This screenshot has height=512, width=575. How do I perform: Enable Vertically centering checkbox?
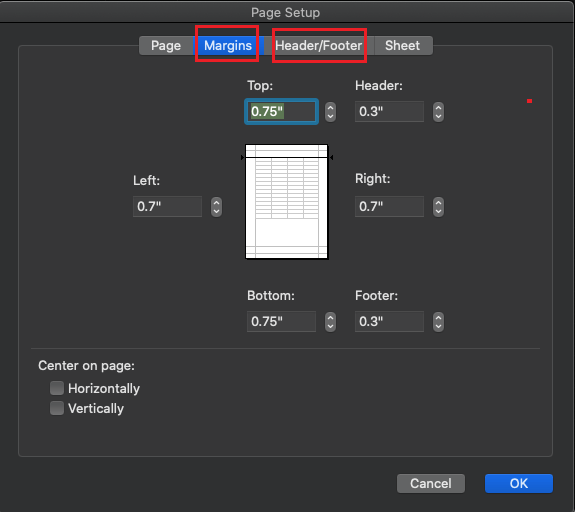pos(57,408)
